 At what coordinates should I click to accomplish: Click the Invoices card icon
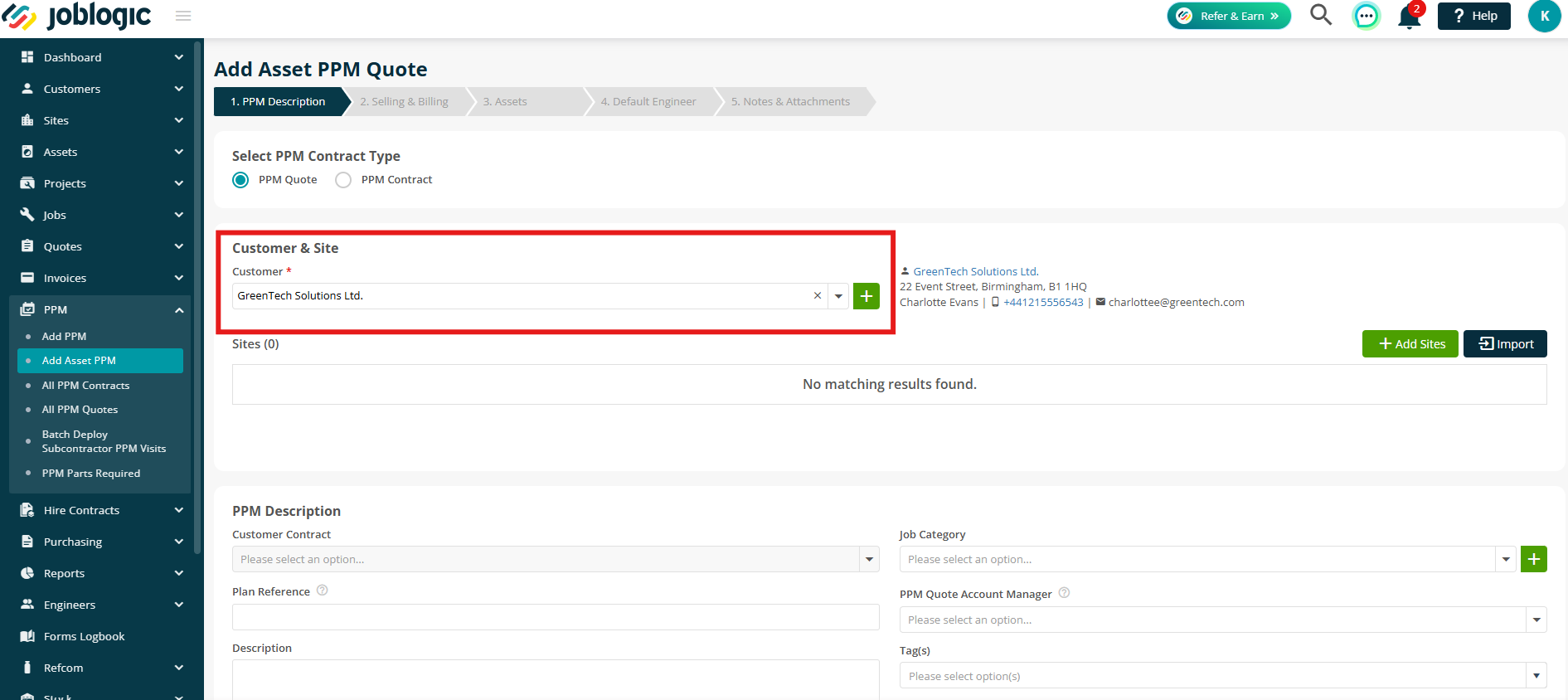(x=27, y=278)
